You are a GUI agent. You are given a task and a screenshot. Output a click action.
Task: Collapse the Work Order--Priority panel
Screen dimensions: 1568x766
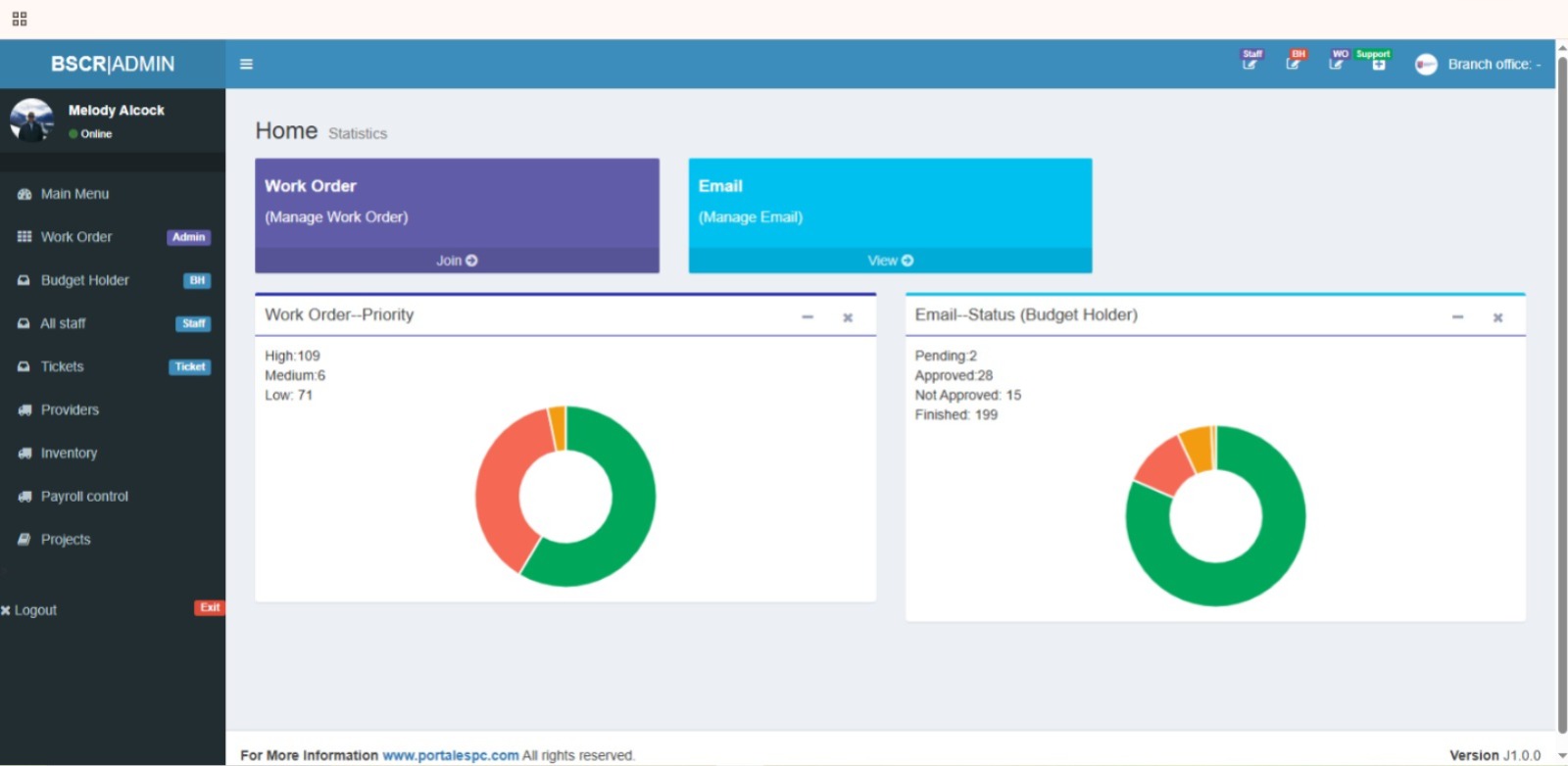point(808,317)
